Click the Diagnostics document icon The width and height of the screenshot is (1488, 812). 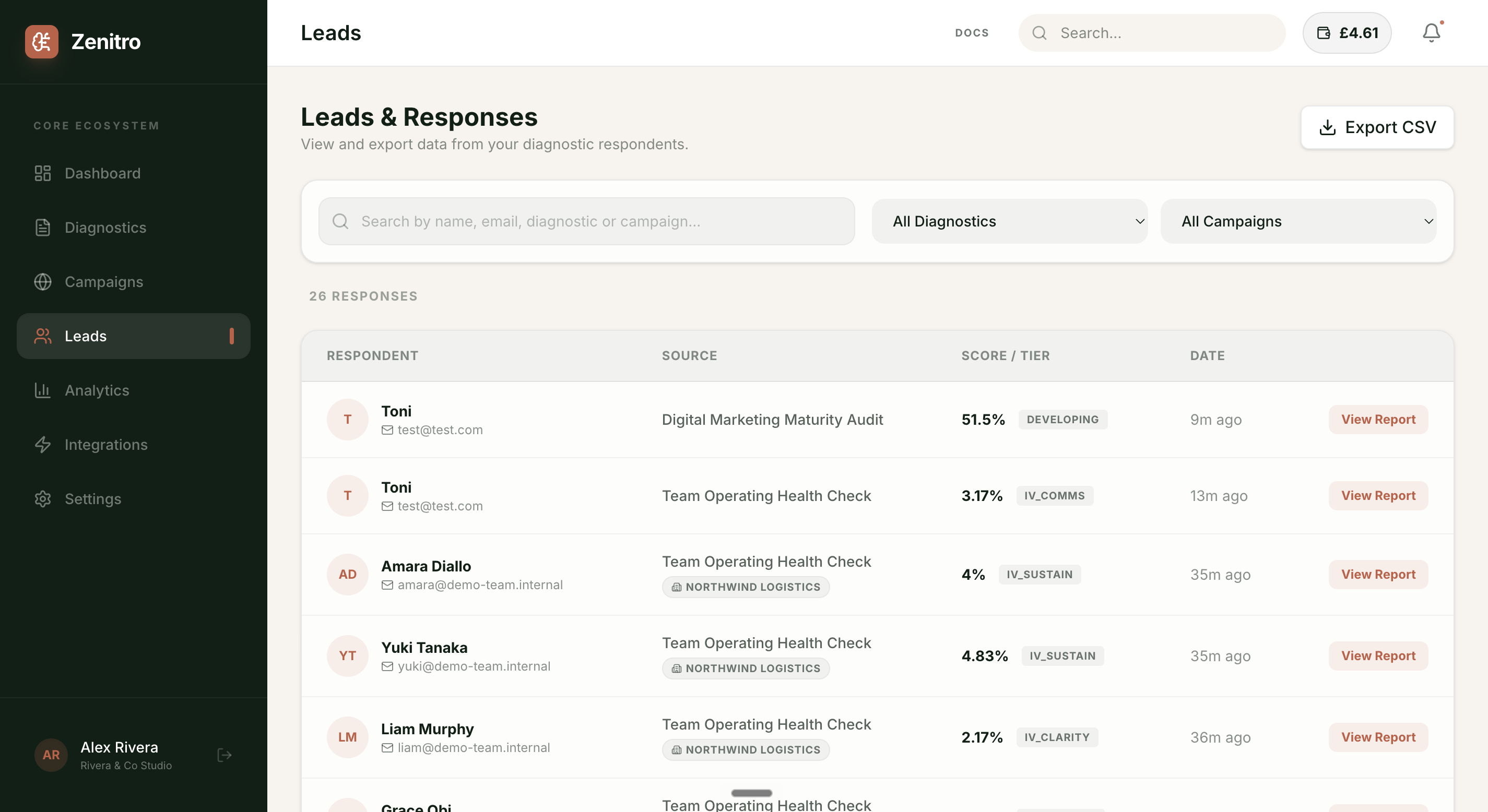[43, 228]
